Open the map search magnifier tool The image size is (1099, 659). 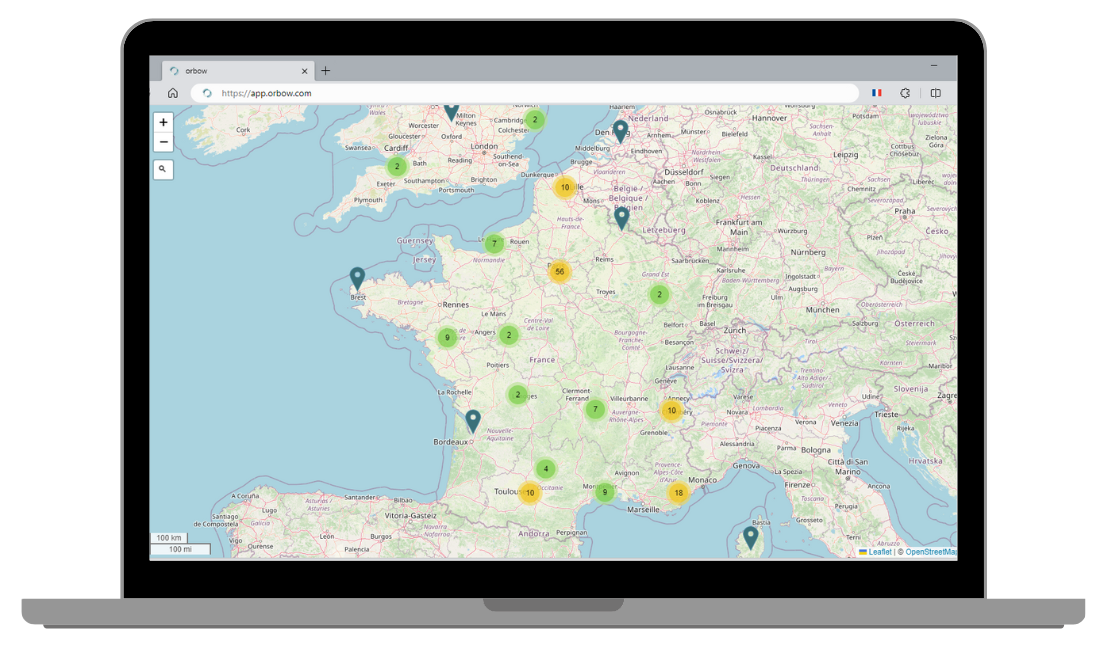[x=163, y=169]
